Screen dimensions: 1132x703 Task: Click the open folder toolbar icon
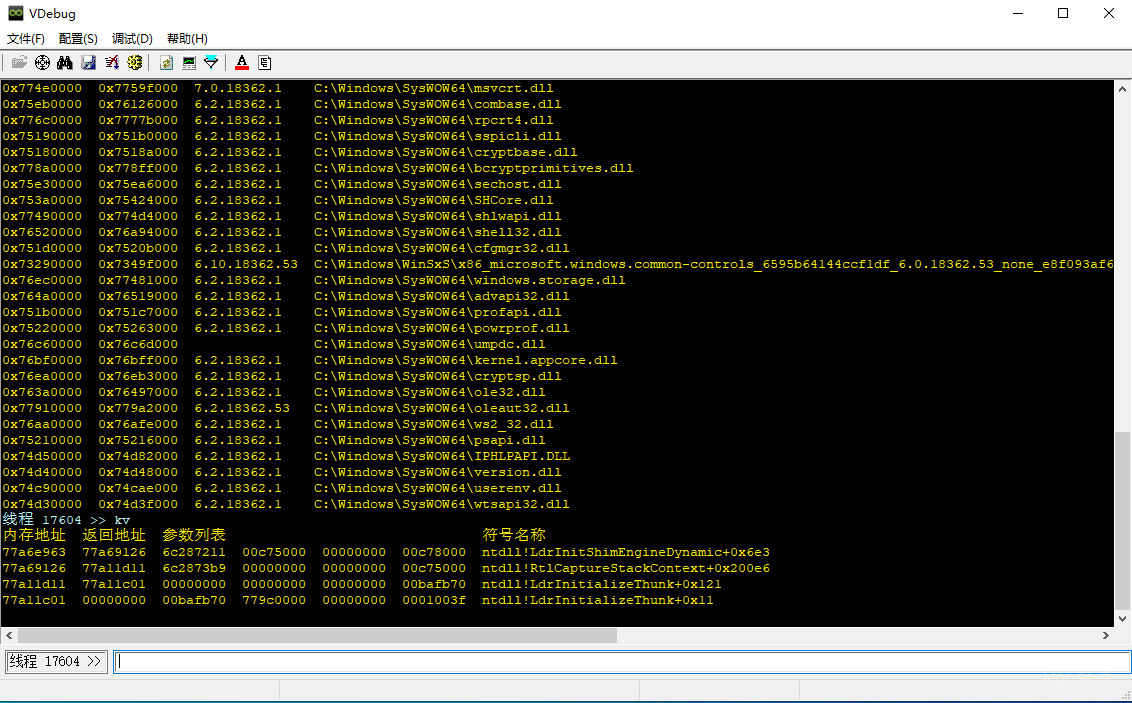[19, 63]
